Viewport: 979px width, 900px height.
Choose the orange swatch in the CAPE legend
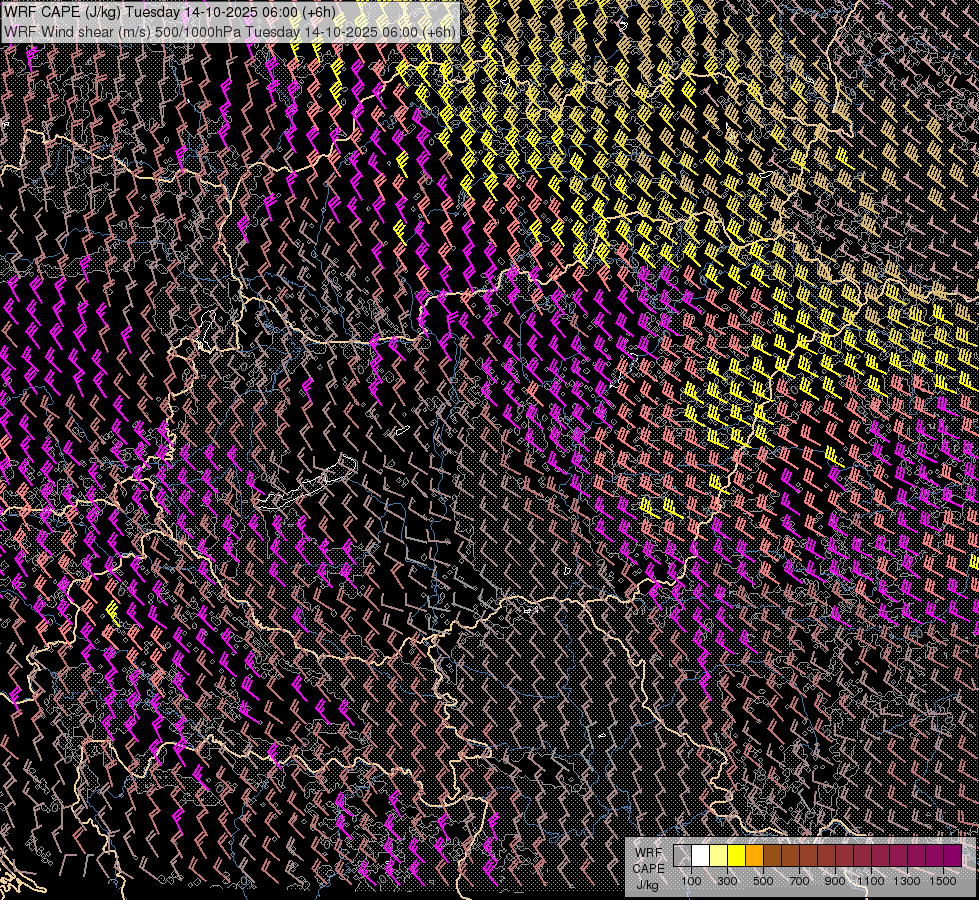point(755,856)
